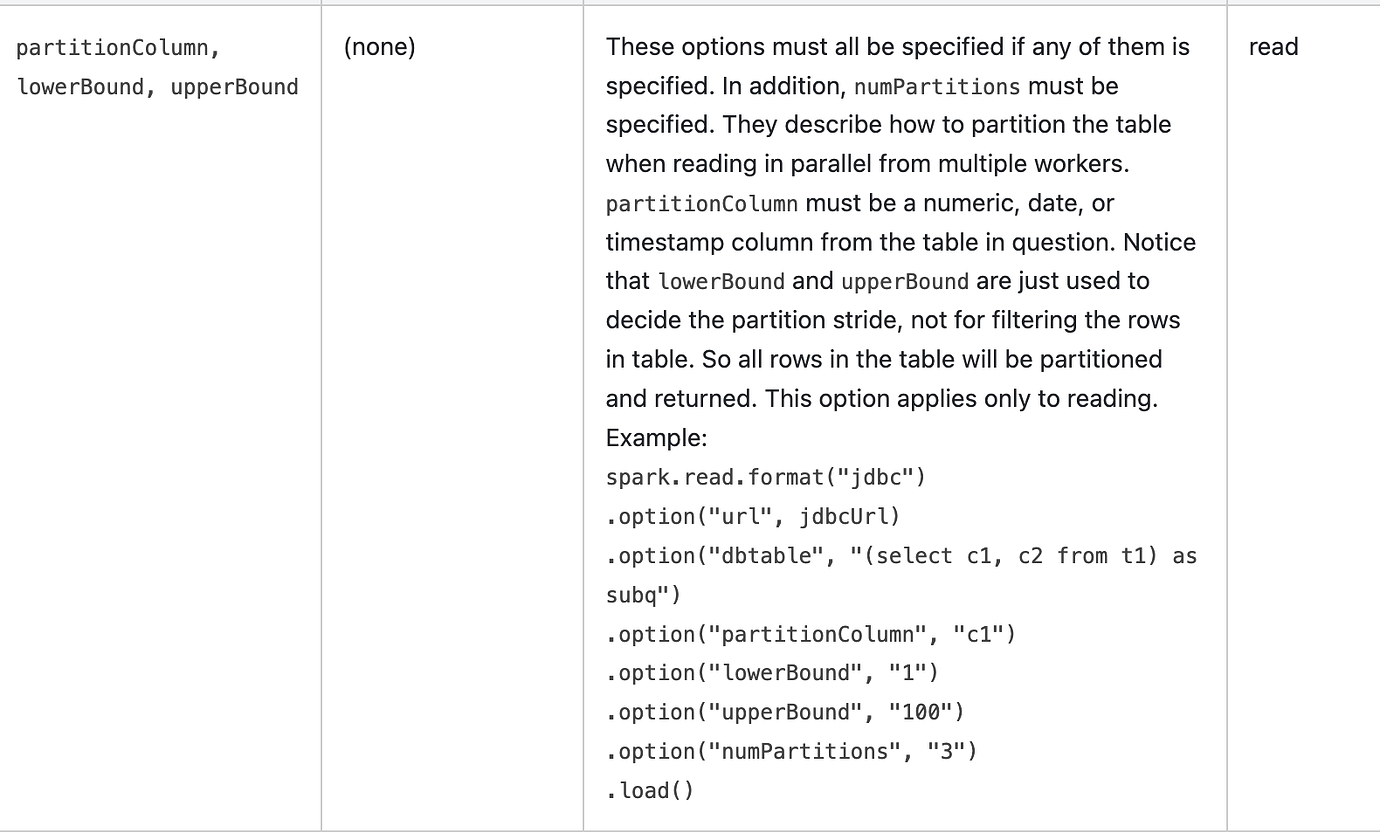Click the partitionColumn "c1" option line
The width and height of the screenshot is (1380, 832).
click(x=810, y=634)
